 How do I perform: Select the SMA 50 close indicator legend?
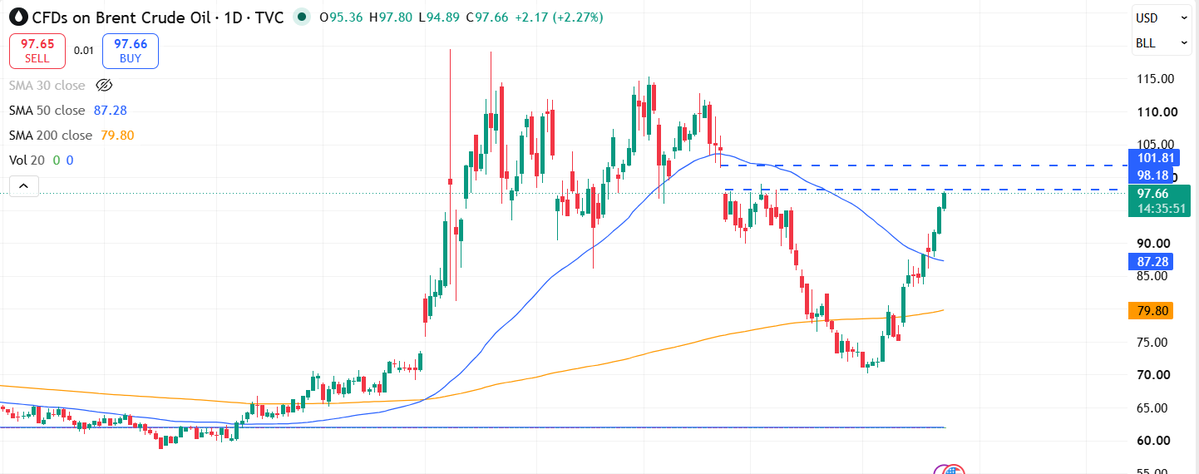[x=47, y=110]
